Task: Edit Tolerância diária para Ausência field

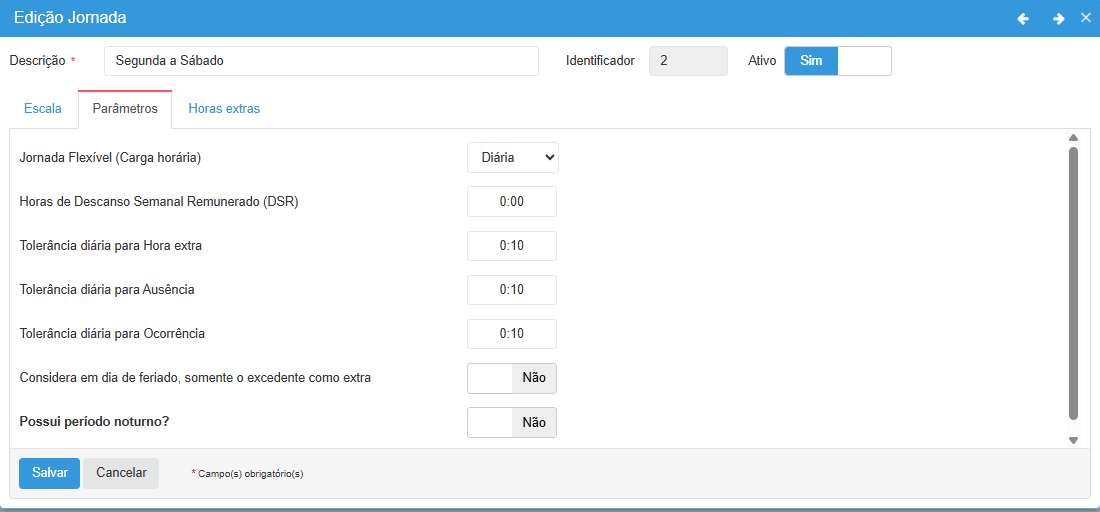Action: point(511,290)
